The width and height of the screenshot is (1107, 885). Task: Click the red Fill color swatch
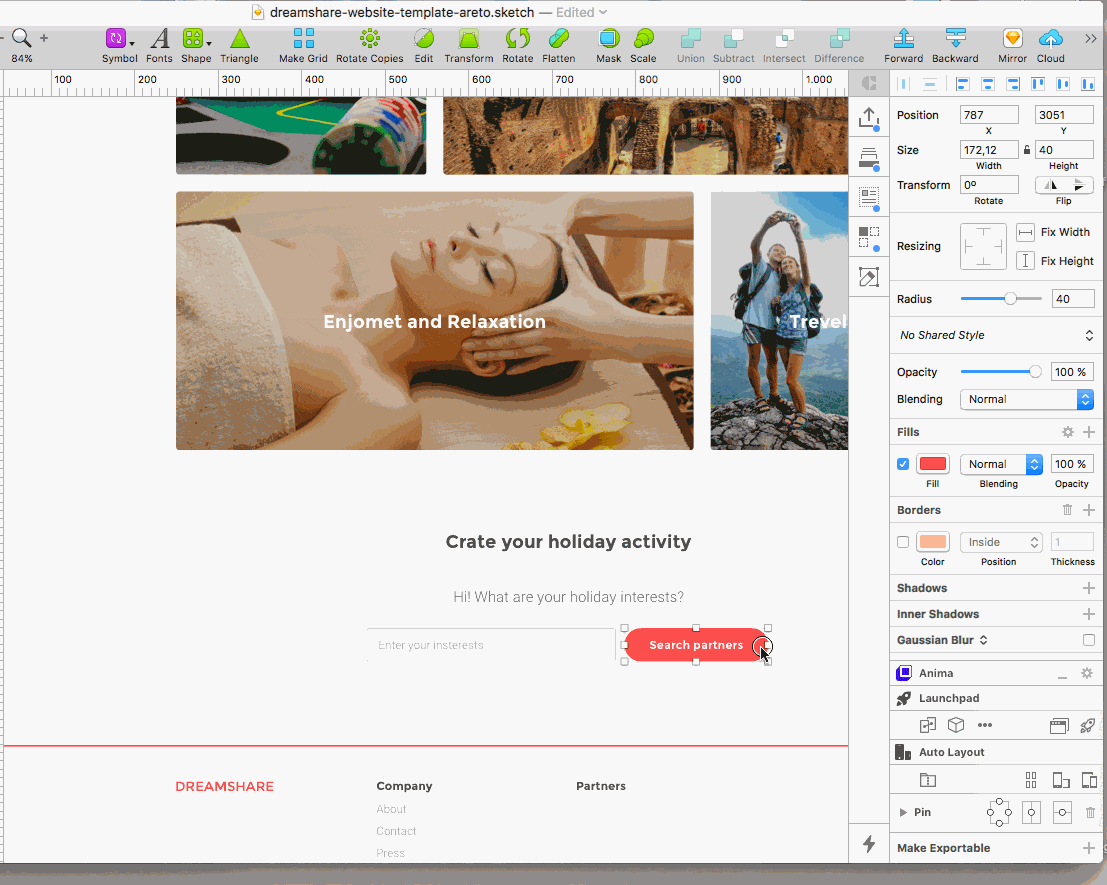click(932, 464)
